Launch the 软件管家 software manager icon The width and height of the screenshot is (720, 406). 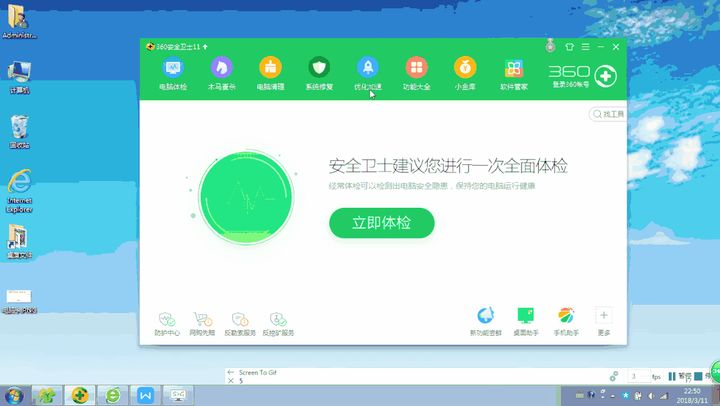click(x=514, y=73)
